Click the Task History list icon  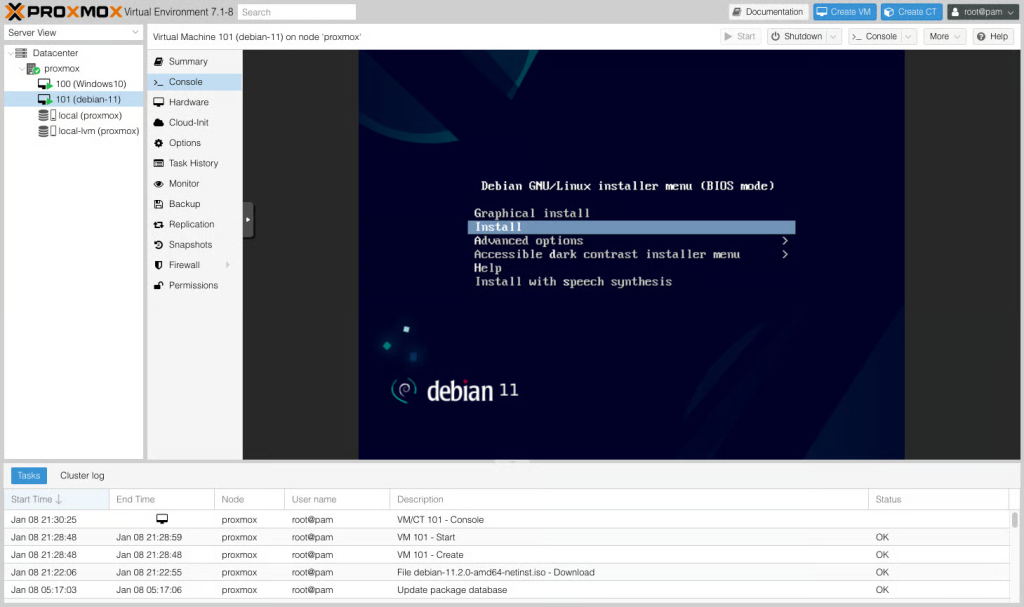[159, 163]
